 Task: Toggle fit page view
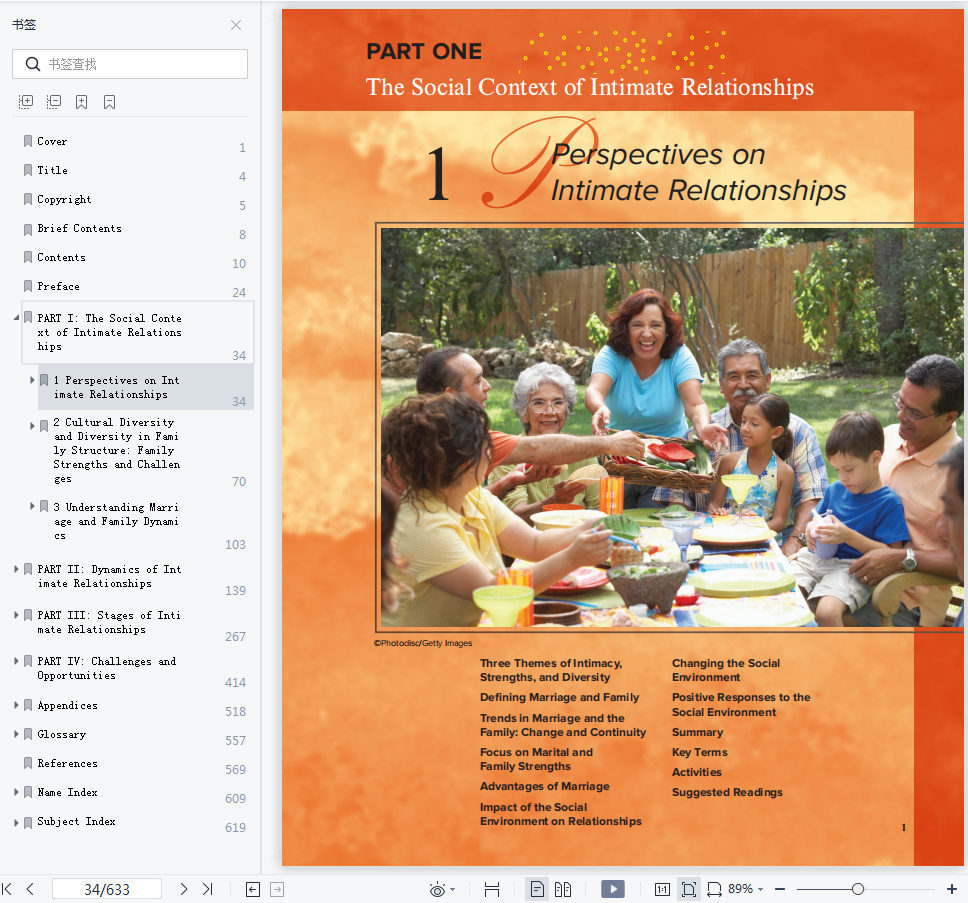(688, 889)
